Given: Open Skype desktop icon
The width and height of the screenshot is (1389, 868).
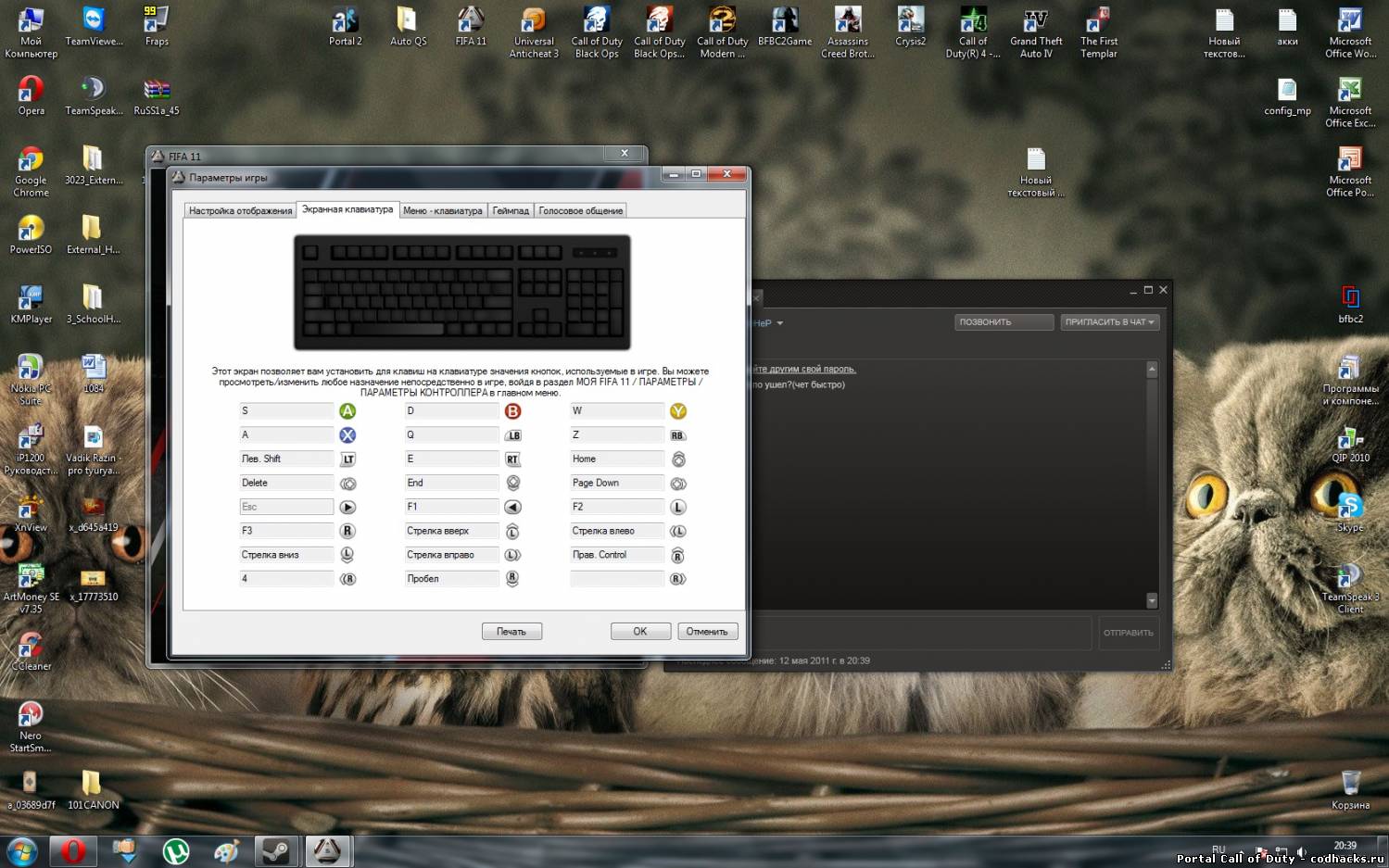Looking at the screenshot, I should 1350,512.
